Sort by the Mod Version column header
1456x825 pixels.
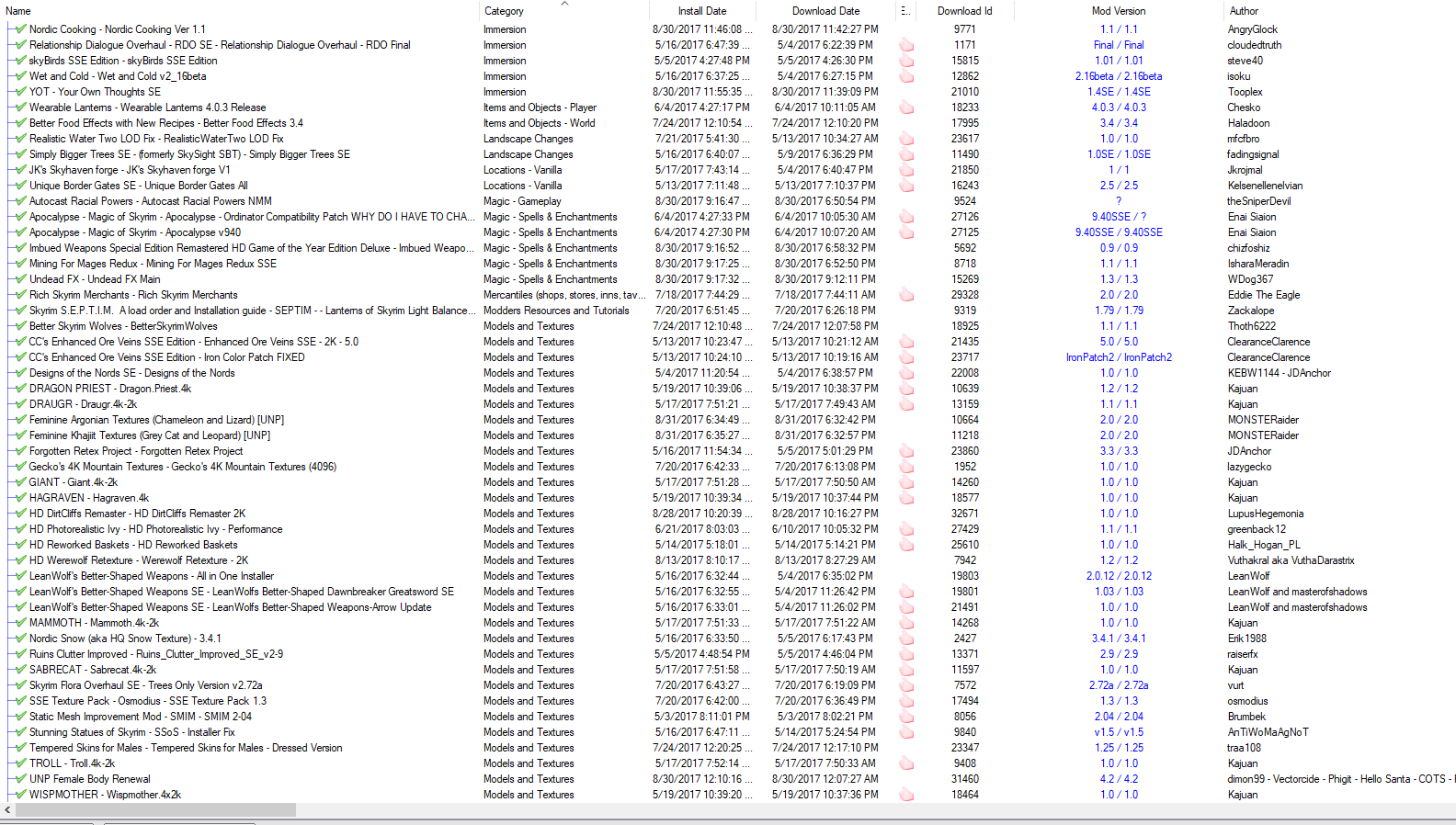(1119, 11)
